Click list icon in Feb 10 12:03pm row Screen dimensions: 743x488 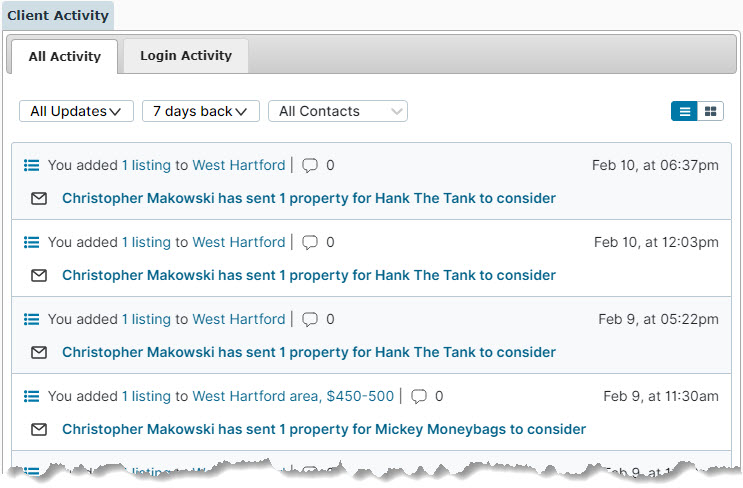(x=32, y=243)
